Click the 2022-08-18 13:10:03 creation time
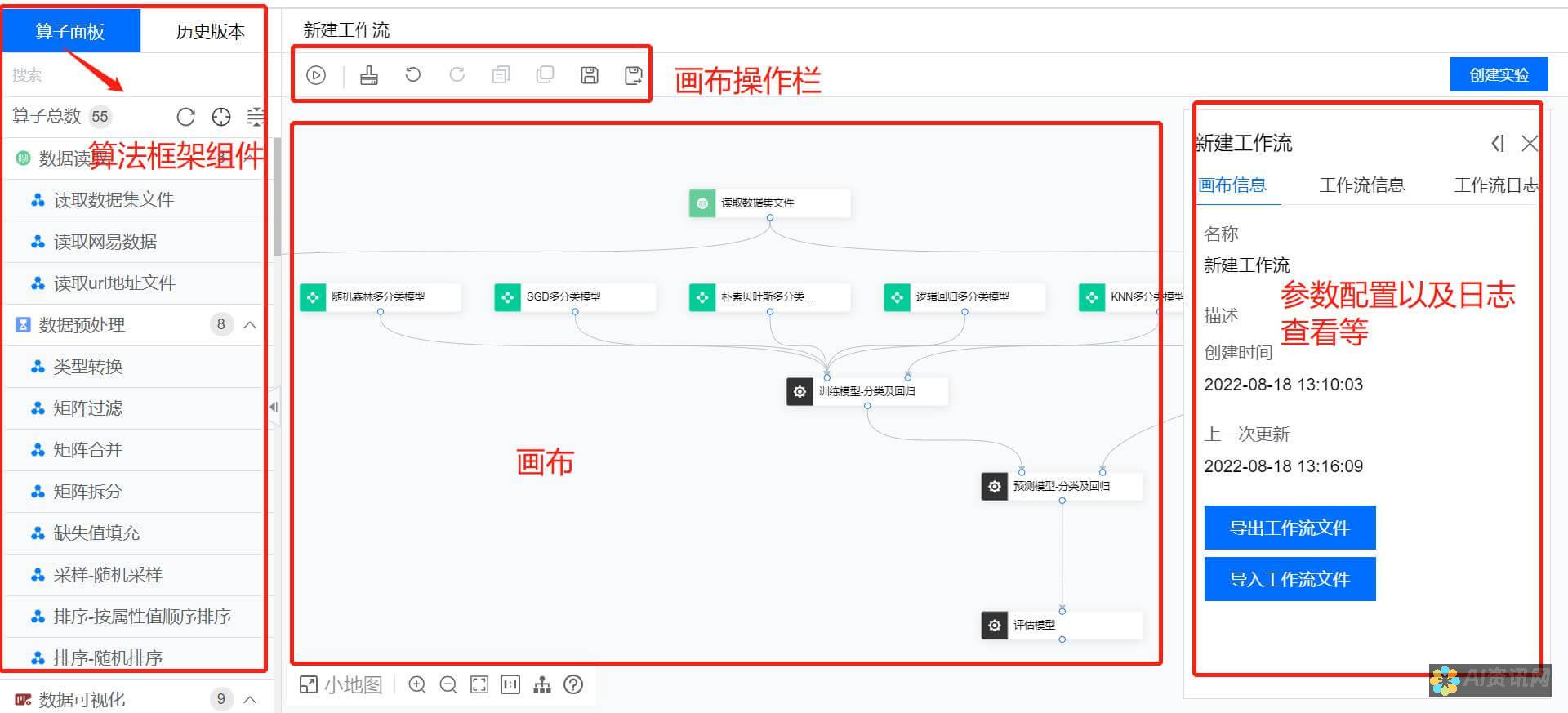Image resolution: width=1568 pixels, height=713 pixels. pyautogui.click(x=1283, y=385)
